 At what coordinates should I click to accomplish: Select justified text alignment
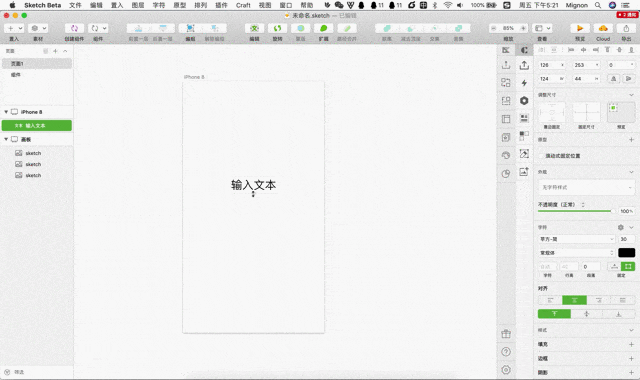pos(623,300)
